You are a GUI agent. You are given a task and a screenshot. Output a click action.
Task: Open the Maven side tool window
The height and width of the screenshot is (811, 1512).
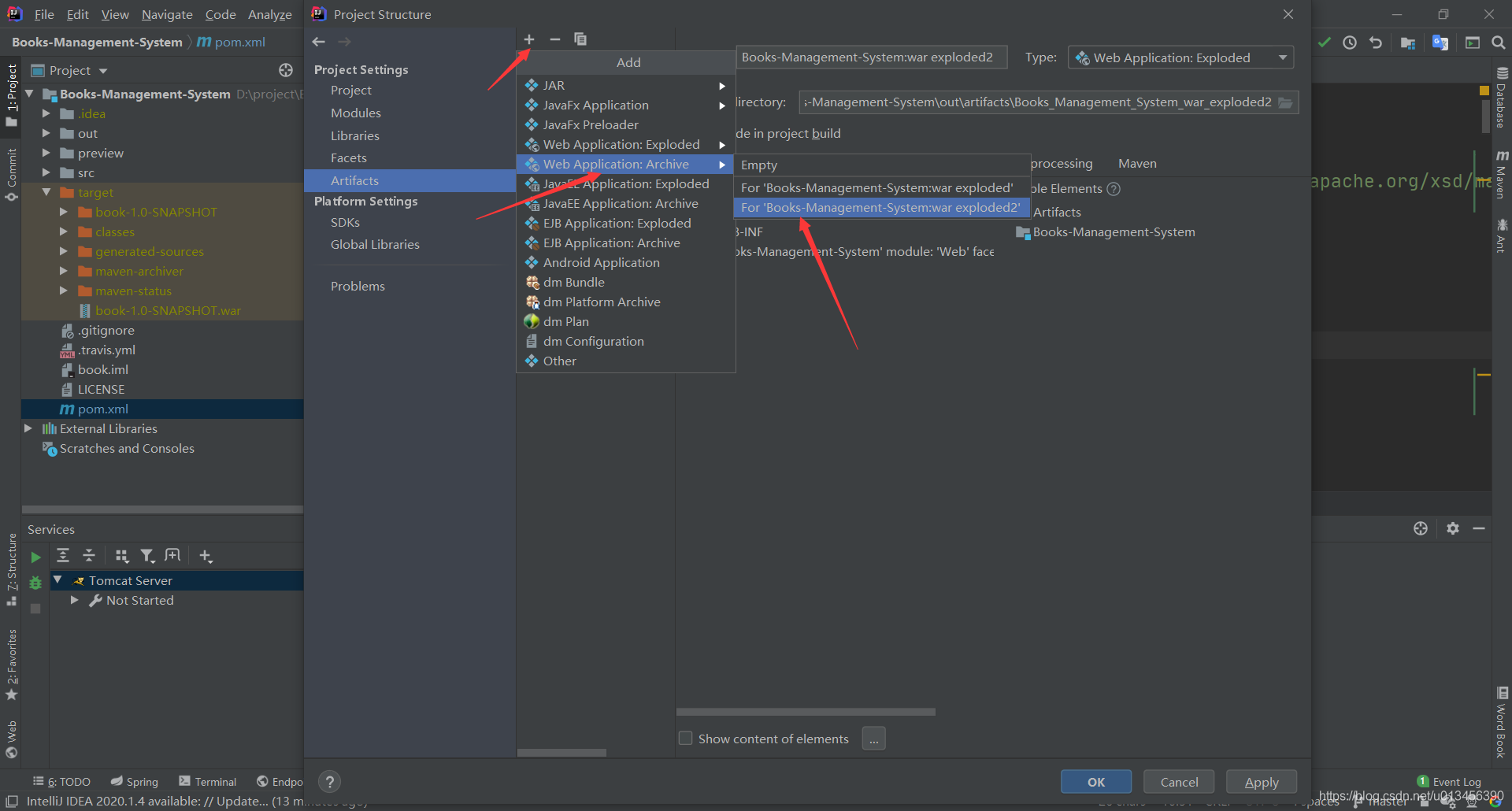[x=1502, y=174]
